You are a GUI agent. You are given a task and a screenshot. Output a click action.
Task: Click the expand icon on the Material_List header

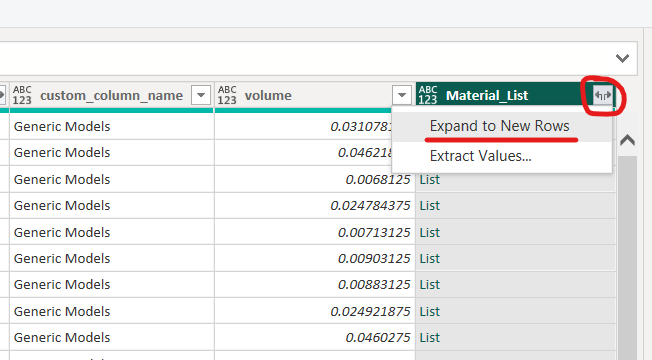point(603,95)
